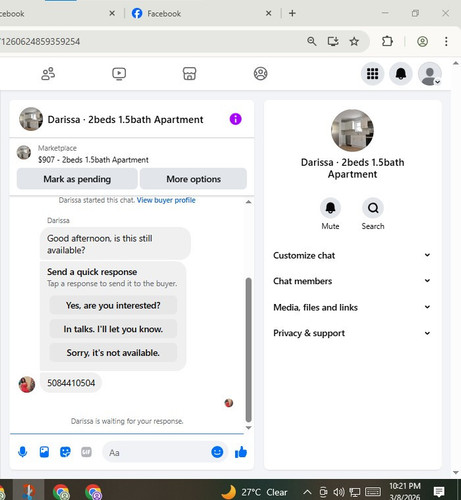Record a voice clip with microphone icon
461x500 pixels.
pos(23,452)
